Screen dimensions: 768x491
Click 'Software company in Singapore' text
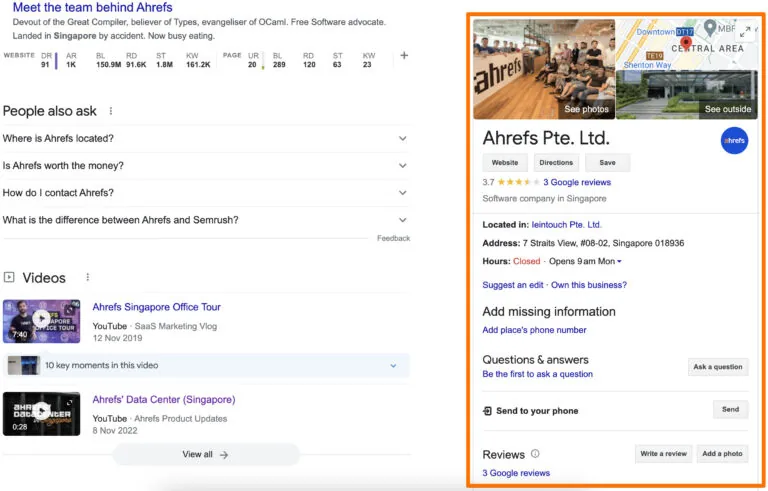544,199
